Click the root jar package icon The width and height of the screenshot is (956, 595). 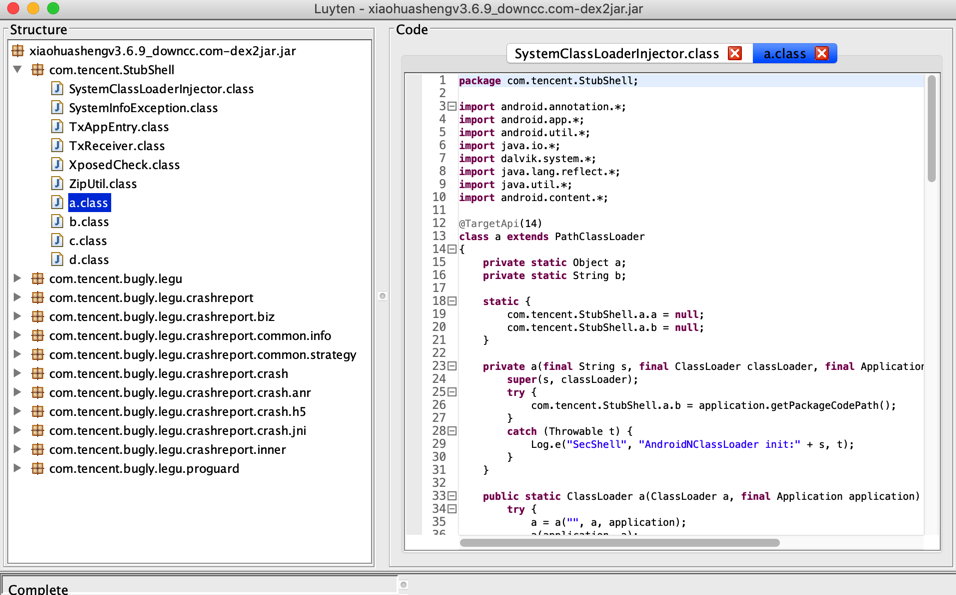coord(18,51)
